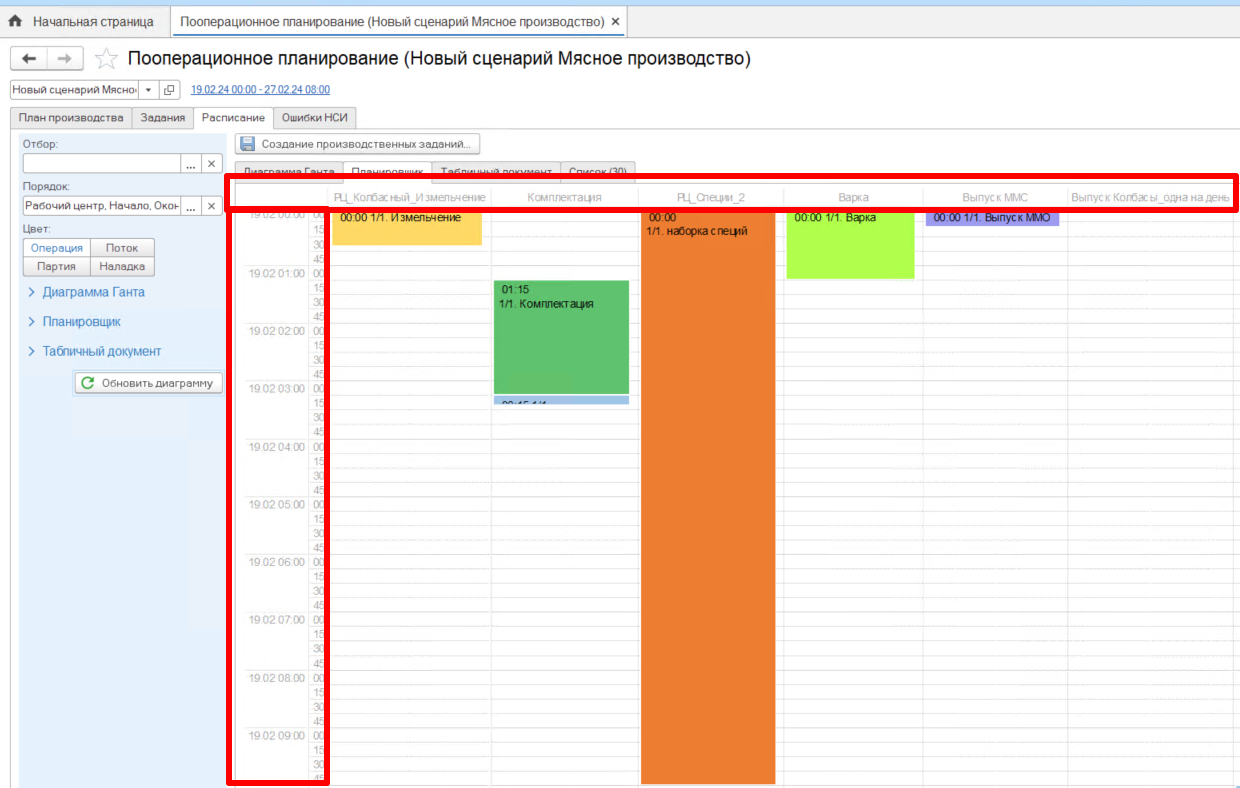Switch color mode to Наладка

(122, 267)
